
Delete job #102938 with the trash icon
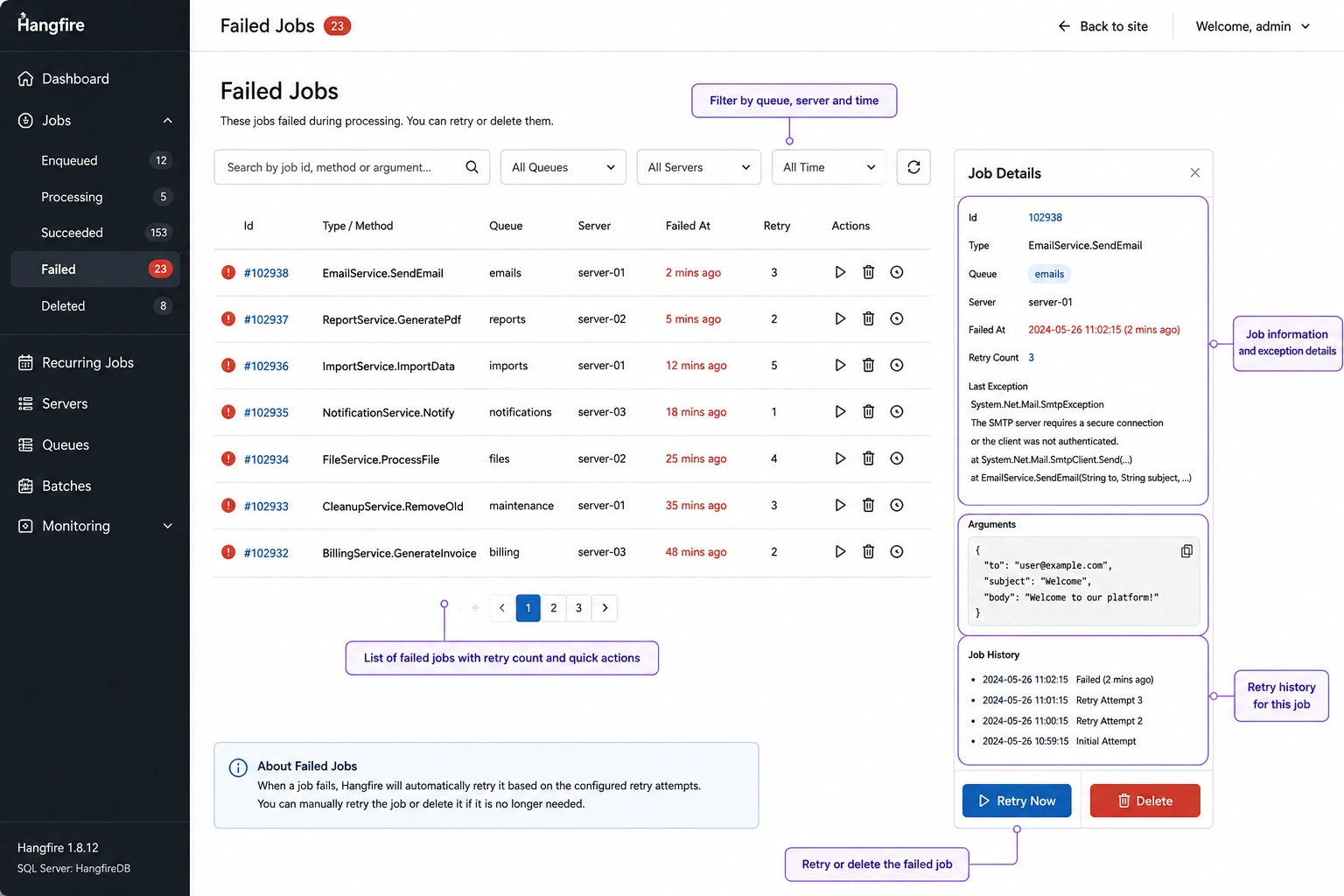pyautogui.click(x=869, y=272)
